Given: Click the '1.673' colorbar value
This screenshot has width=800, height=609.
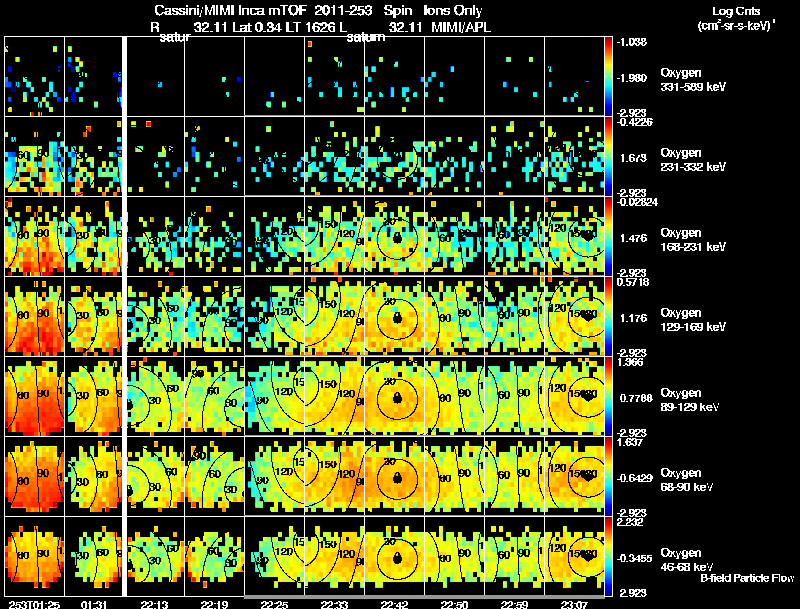Looking at the screenshot, I should click(633, 158).
